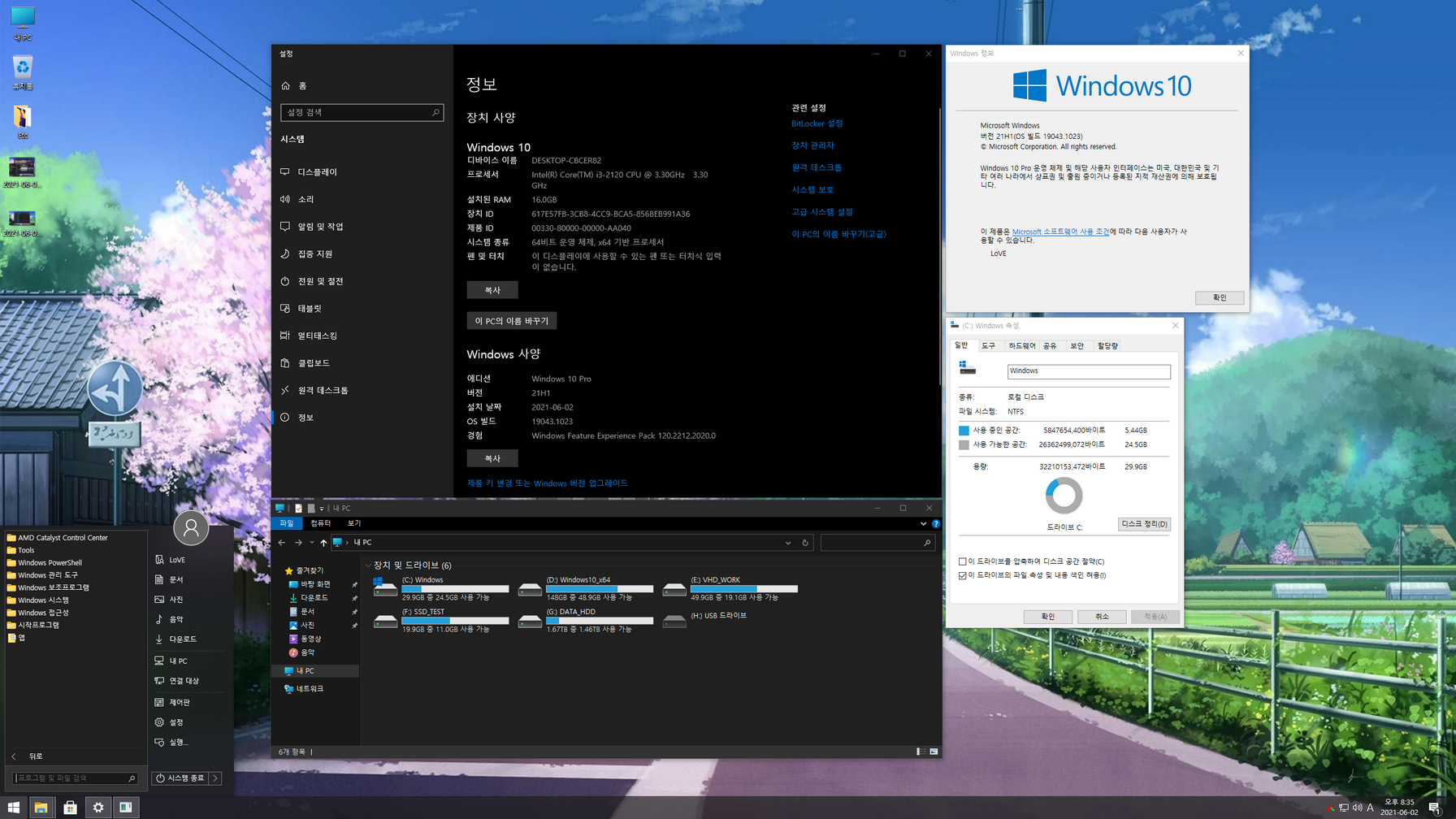1456x819 pixels.
Task: Open Power & sleep settings
Action: [362, 281]
